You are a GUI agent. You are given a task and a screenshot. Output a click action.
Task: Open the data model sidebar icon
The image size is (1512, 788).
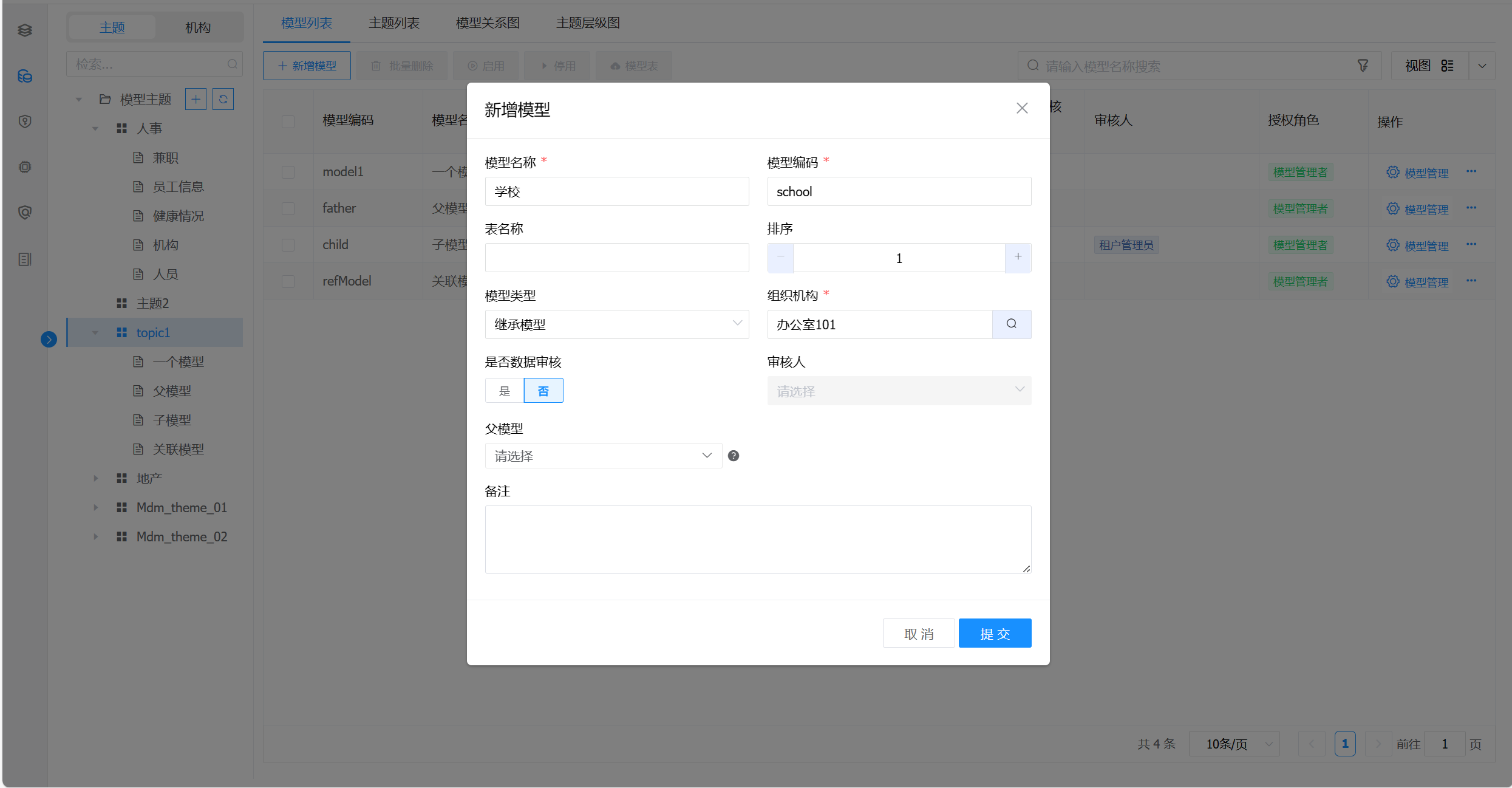(25, 76)
